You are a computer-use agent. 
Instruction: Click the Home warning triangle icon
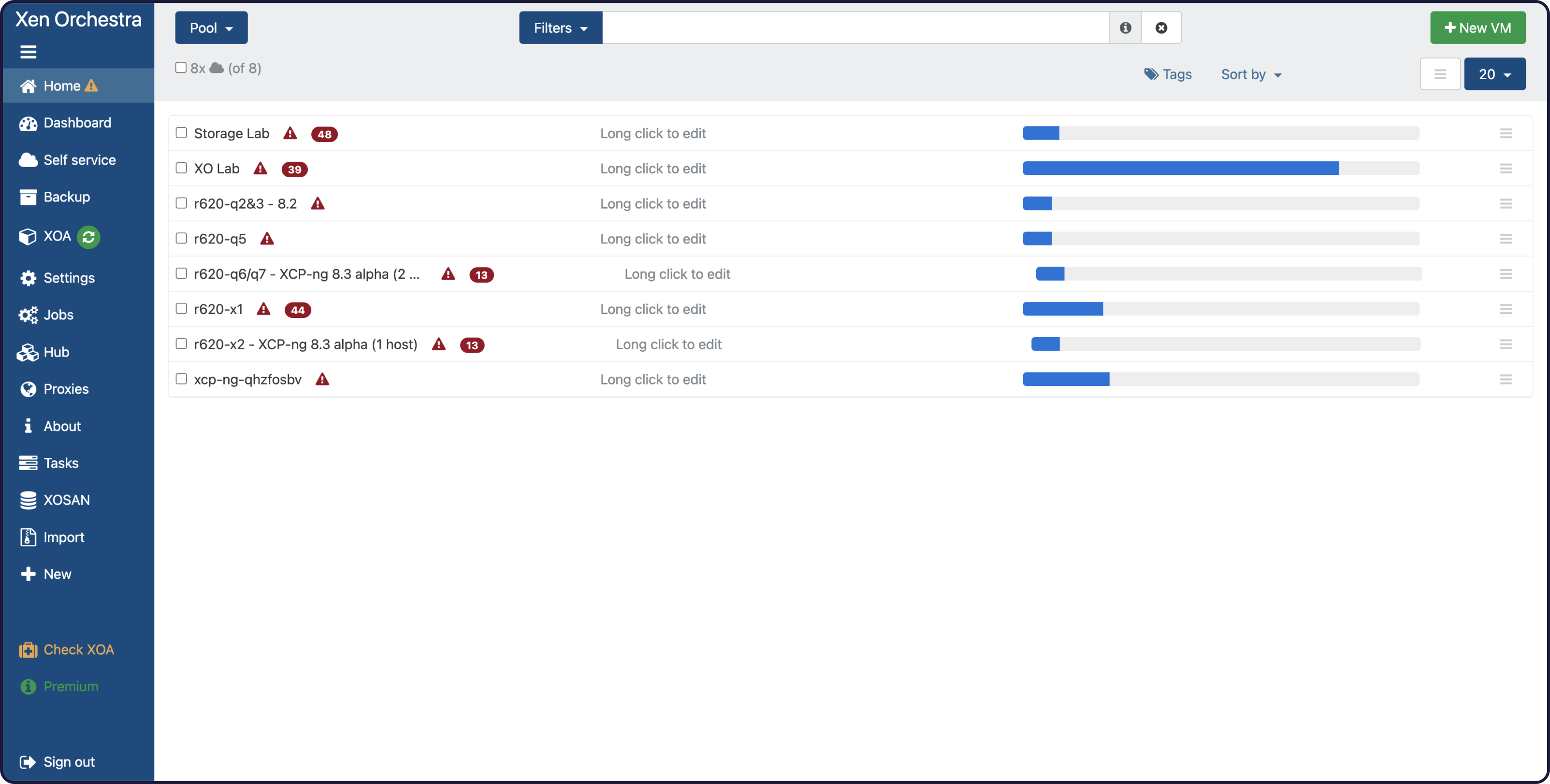(x=91, y=86)
